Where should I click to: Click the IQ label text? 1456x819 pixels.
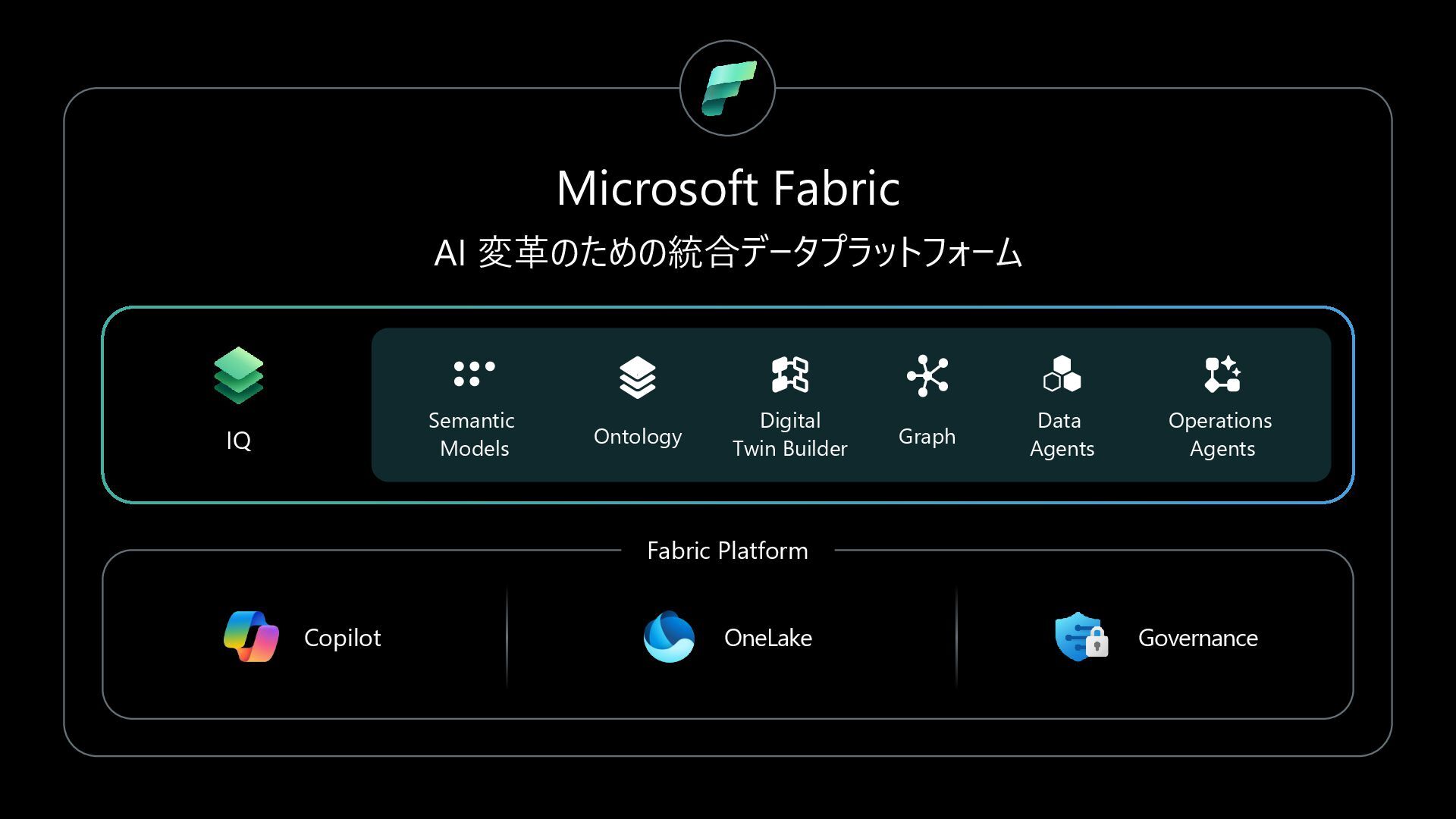tap(239, 441)
